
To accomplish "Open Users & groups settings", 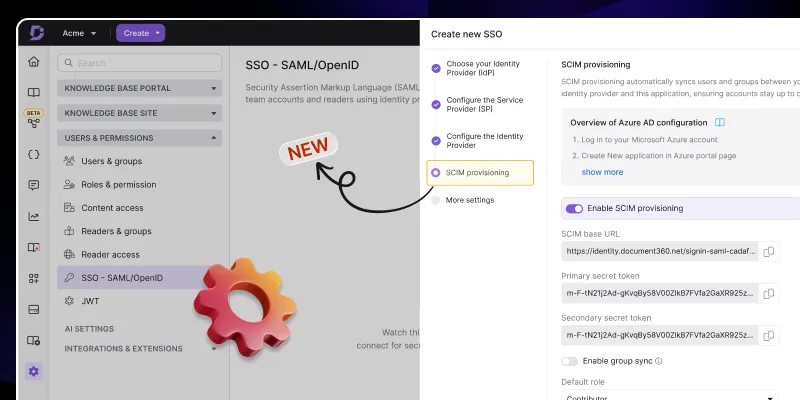I will (x=111, y=161).
